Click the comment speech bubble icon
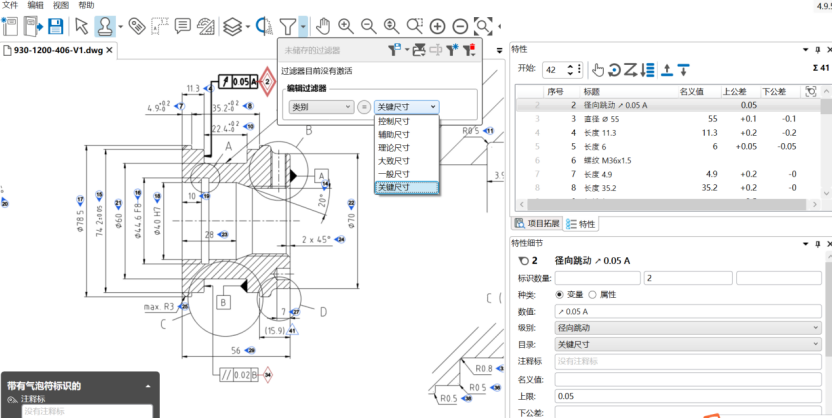 [x=183, y=25]
